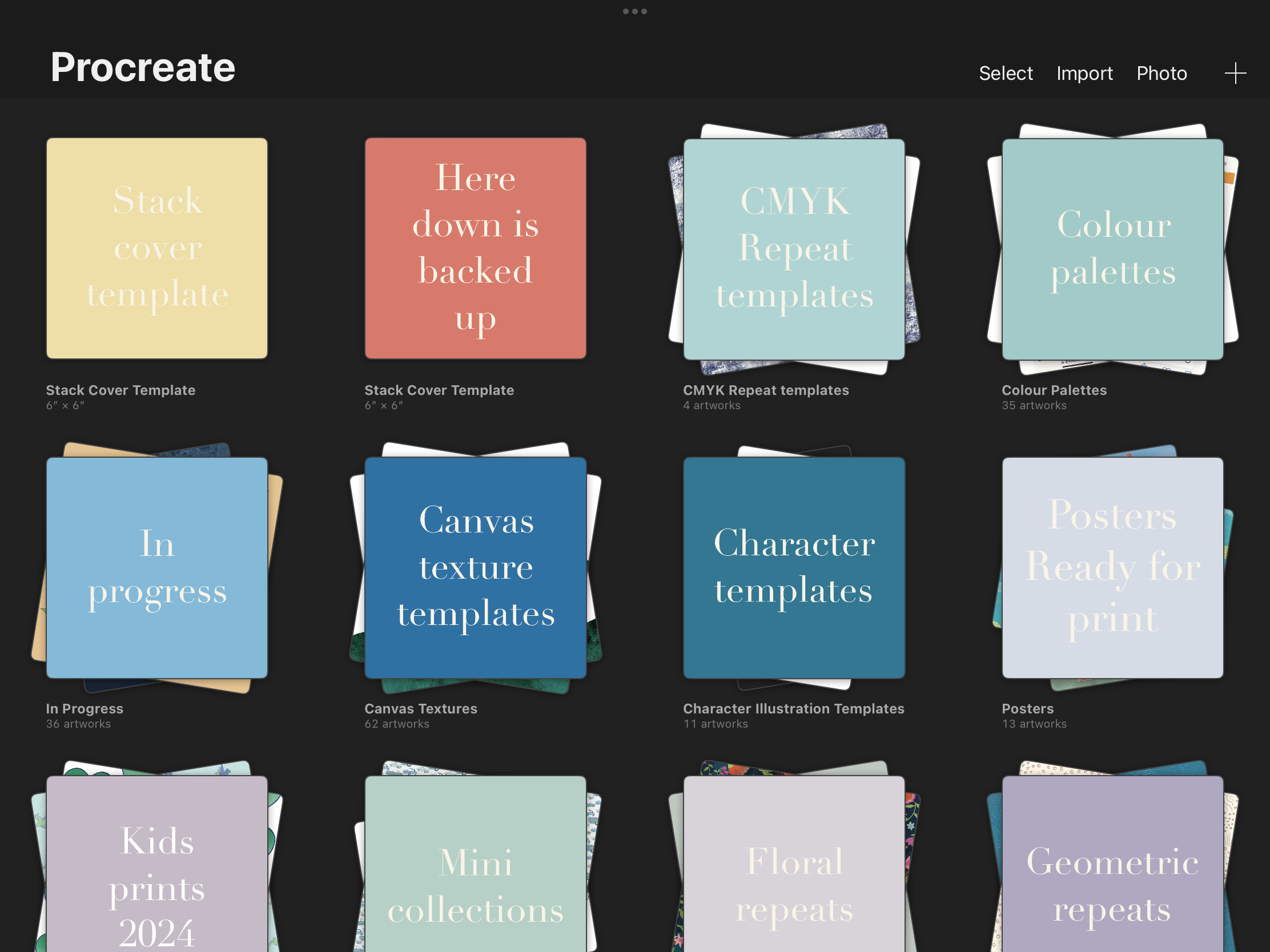Click the '36 artworks' count text

coord(78,724)
